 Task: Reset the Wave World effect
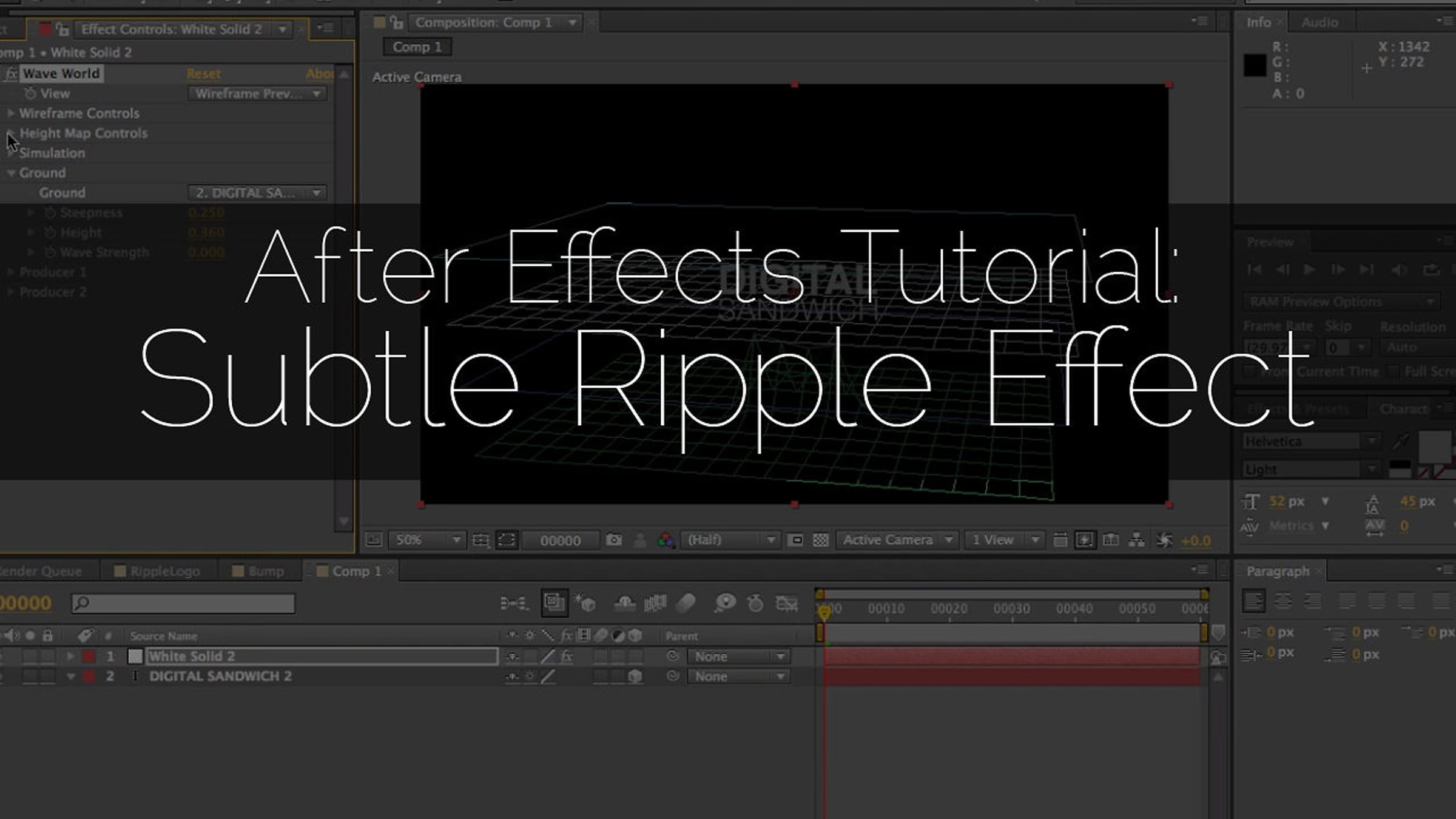coord(203,74)
